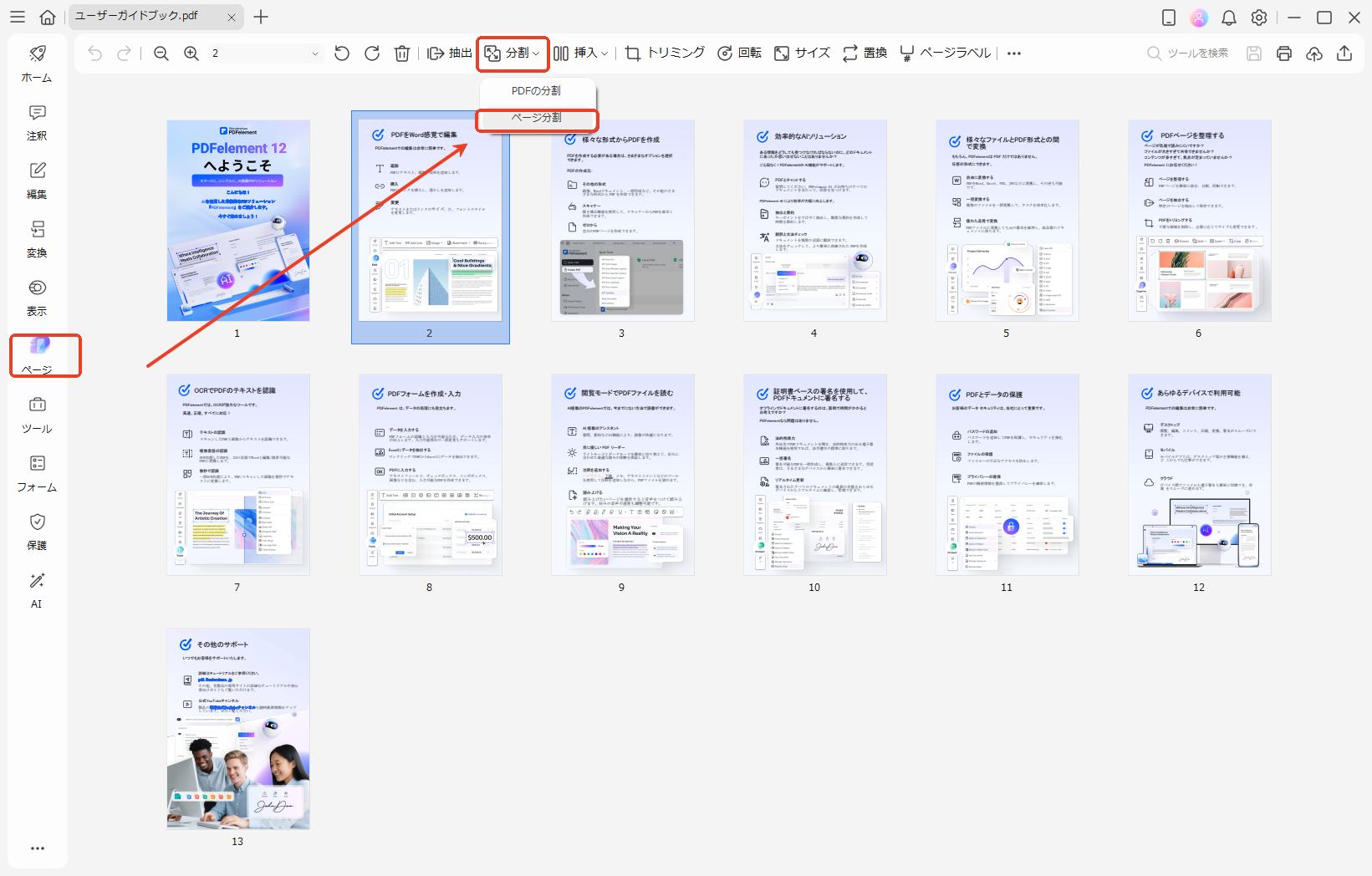Open the 注釈 annotation panel in the sidebar
1372x876 pixels.
tap(37, 122)
